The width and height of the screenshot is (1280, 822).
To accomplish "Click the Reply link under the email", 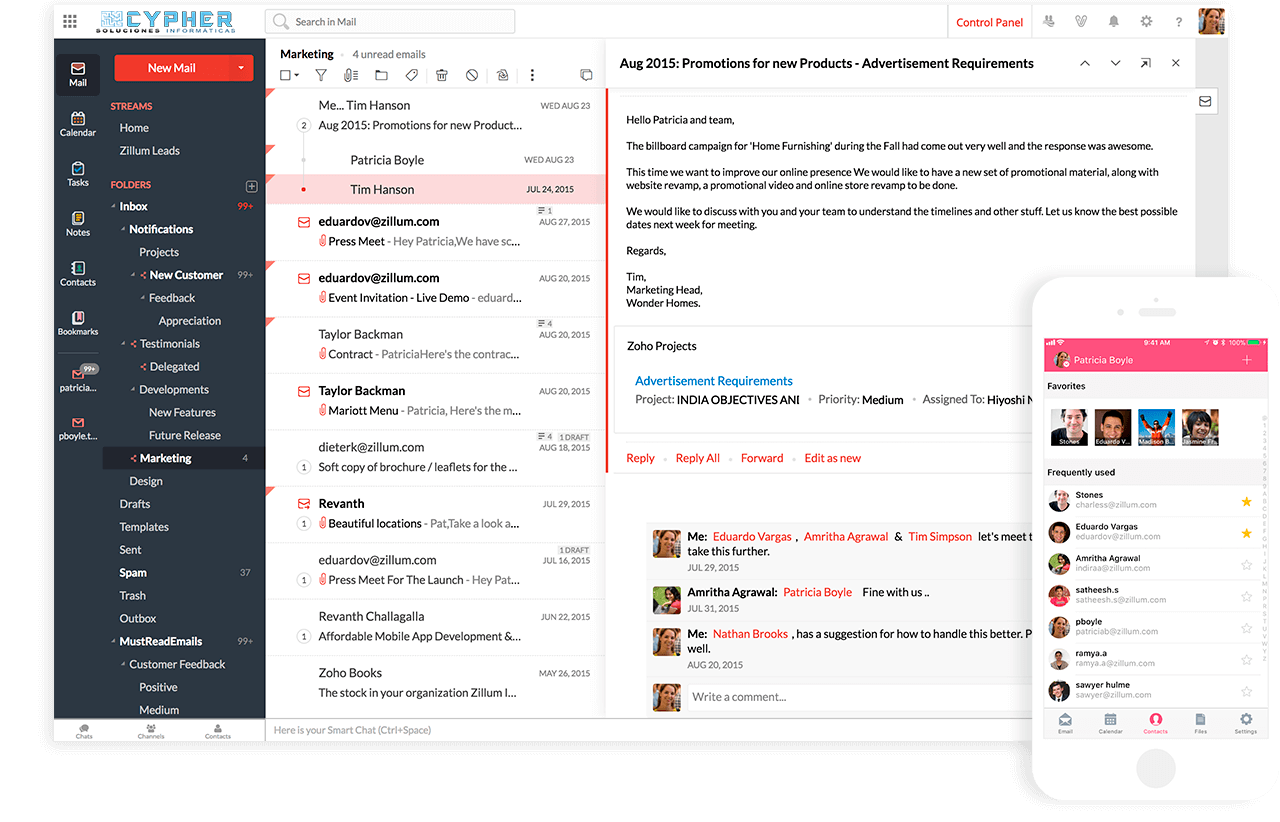I will coord(640,458).
